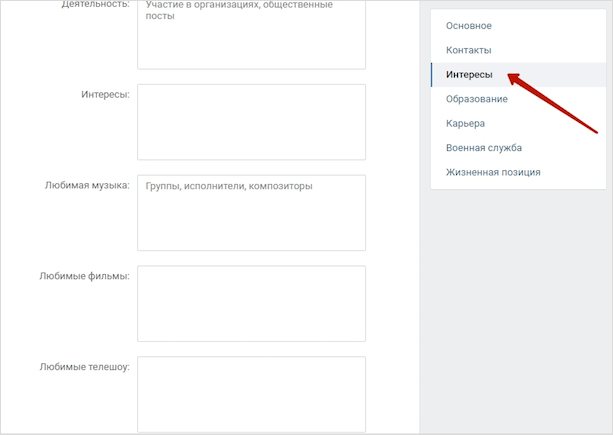The image size is (613, 435).
Task: Click the Любимая музыка: field label
Action: tap(87, 185)
